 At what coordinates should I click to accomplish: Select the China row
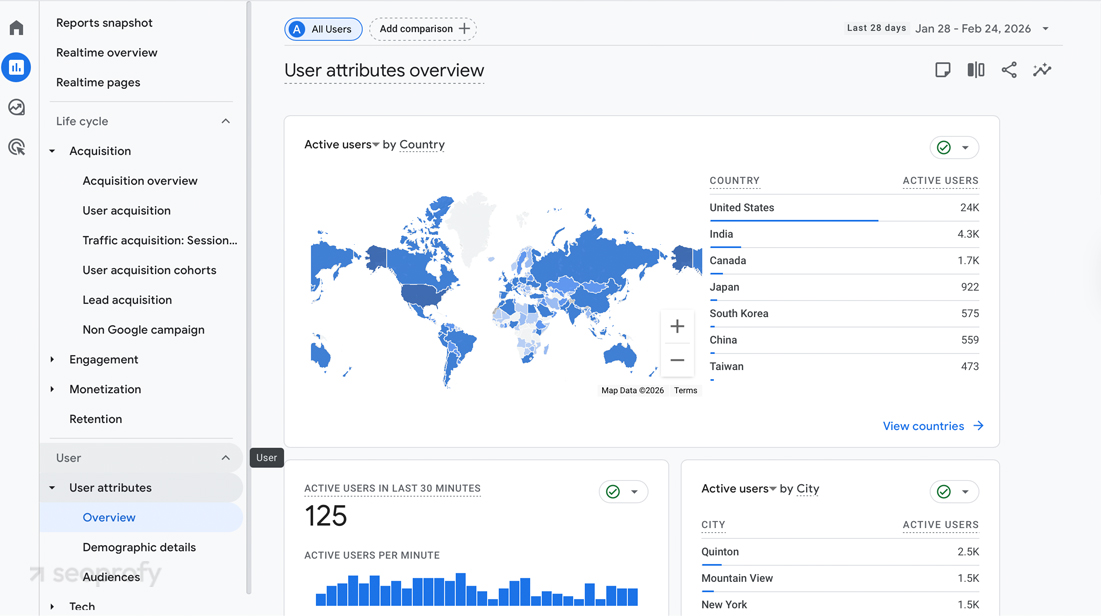point(844,340)
